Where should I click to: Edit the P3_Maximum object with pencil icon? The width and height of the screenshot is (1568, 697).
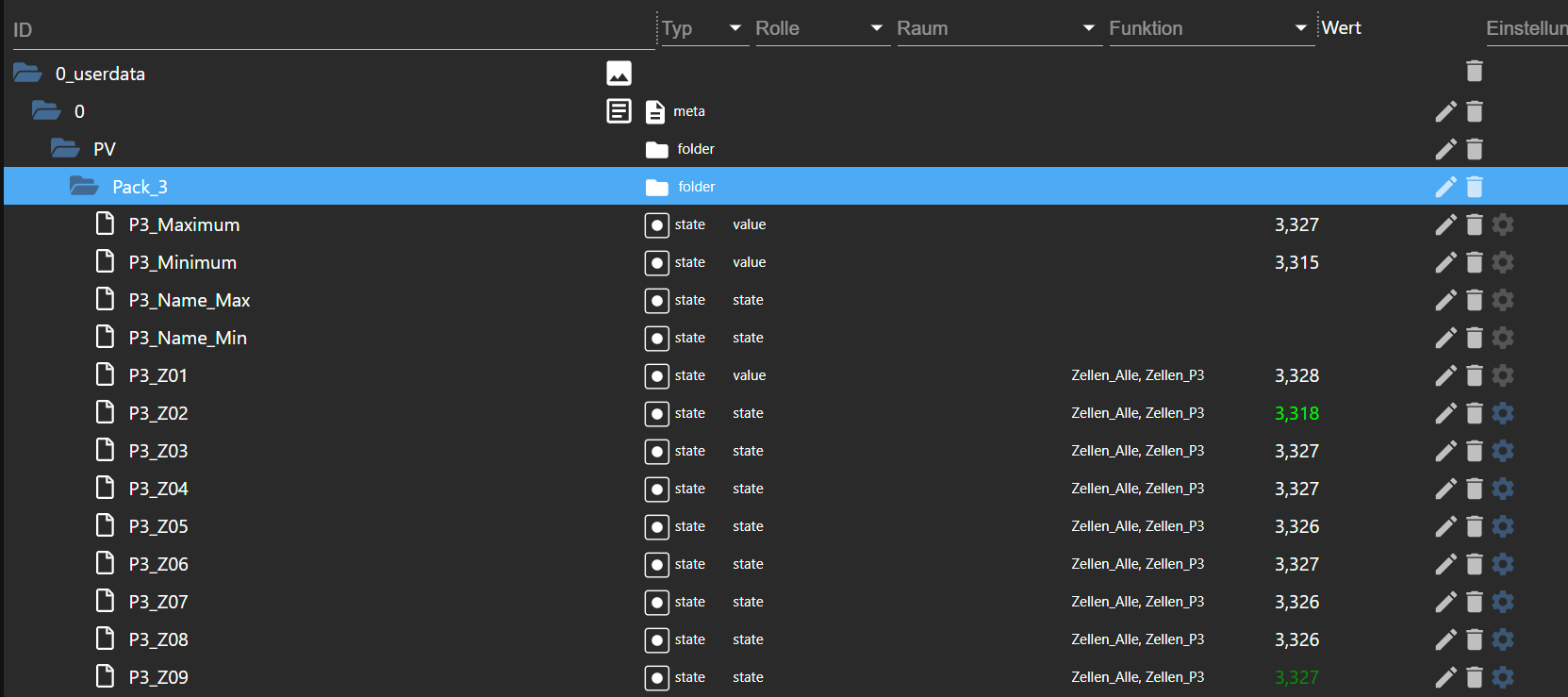pos(1445,224)
